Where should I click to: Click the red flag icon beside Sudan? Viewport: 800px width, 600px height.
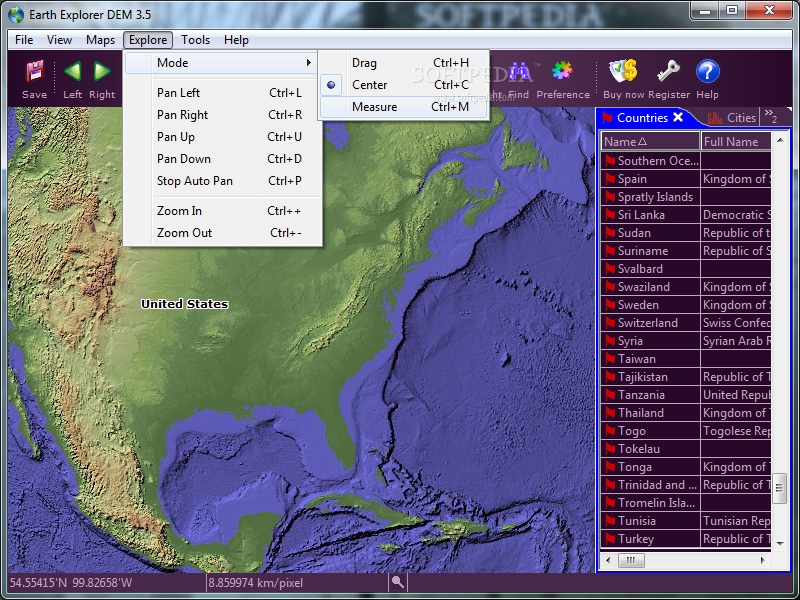tap(610, 233)
